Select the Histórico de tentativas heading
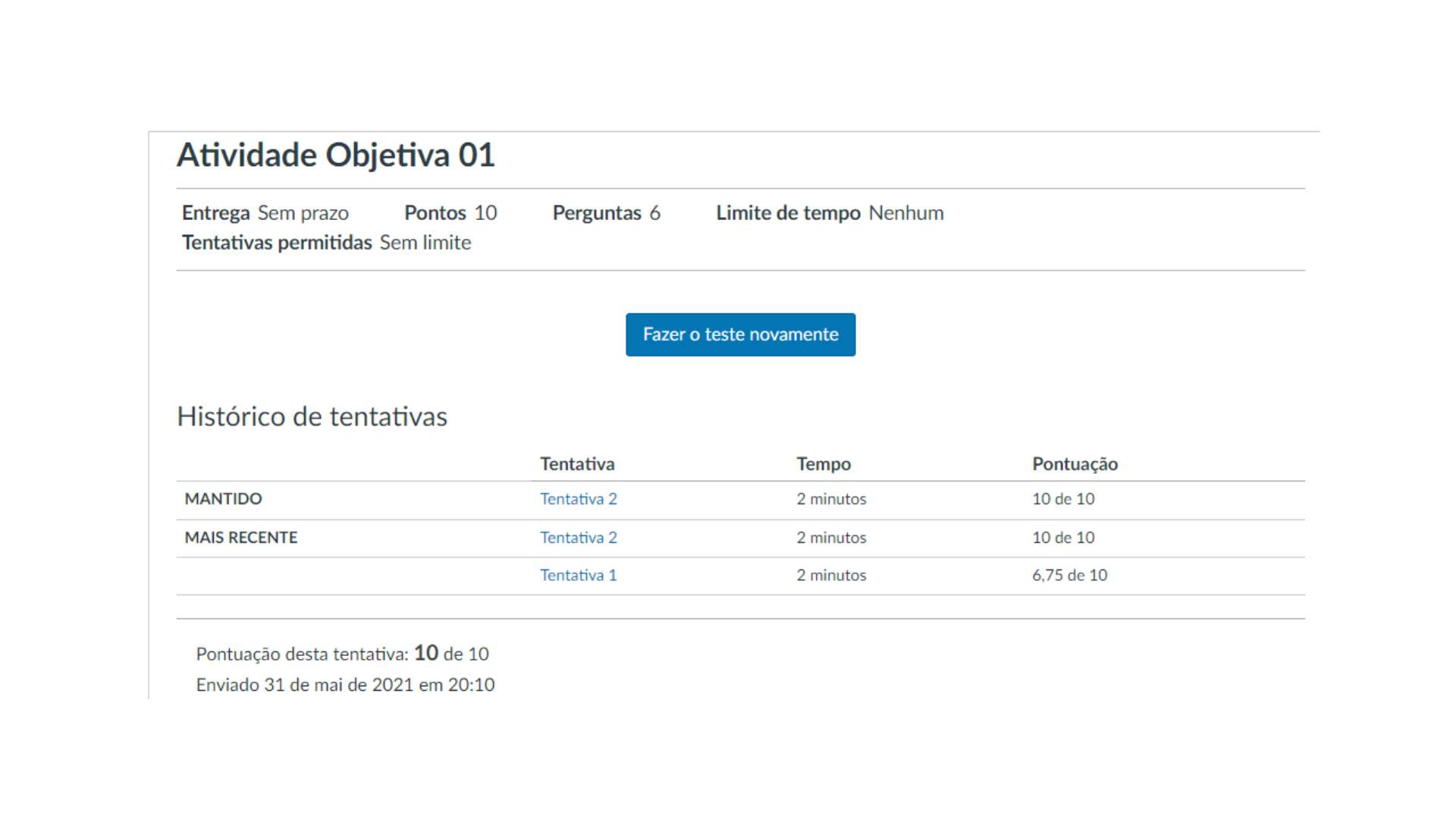Image resolution: width=1456 pixels, height=819 pixels. 312,416
